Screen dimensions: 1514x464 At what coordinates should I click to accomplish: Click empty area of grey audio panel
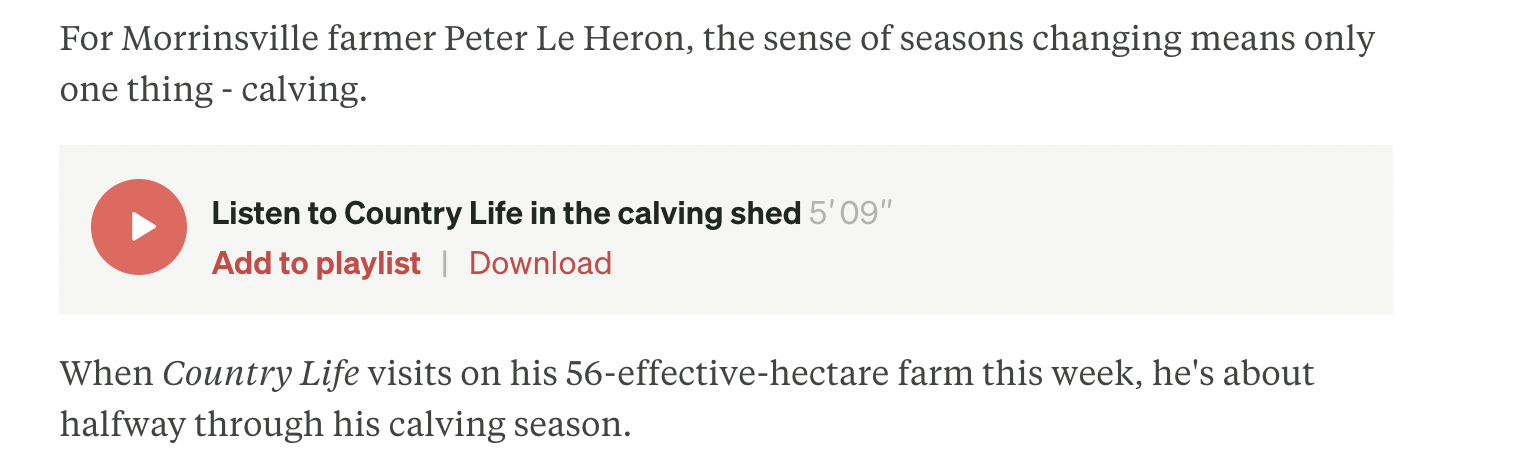tap(1100, 230)
